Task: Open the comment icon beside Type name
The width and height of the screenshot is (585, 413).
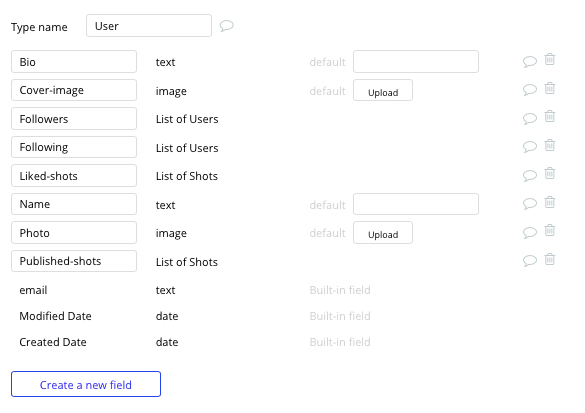Action: (226, 26)
